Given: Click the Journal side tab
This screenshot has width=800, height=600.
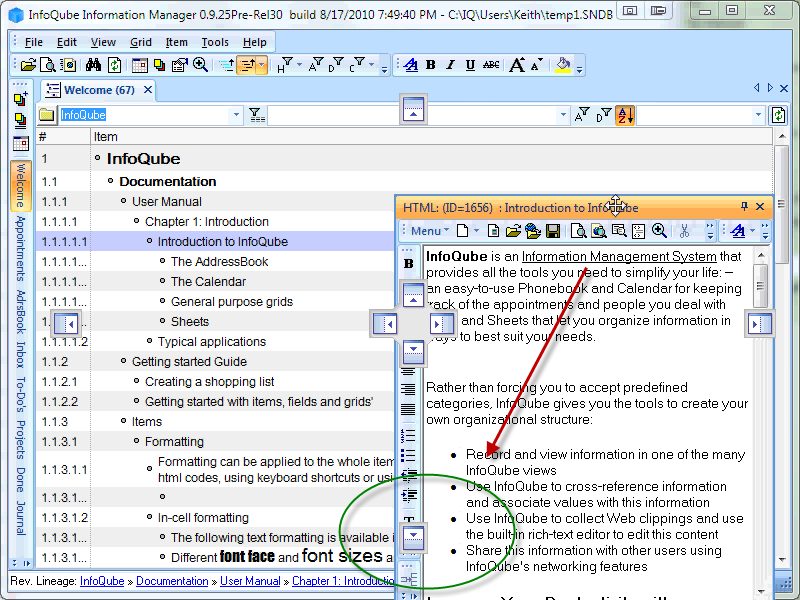Looking at the screenshot, I should click(x=20, y=518).
